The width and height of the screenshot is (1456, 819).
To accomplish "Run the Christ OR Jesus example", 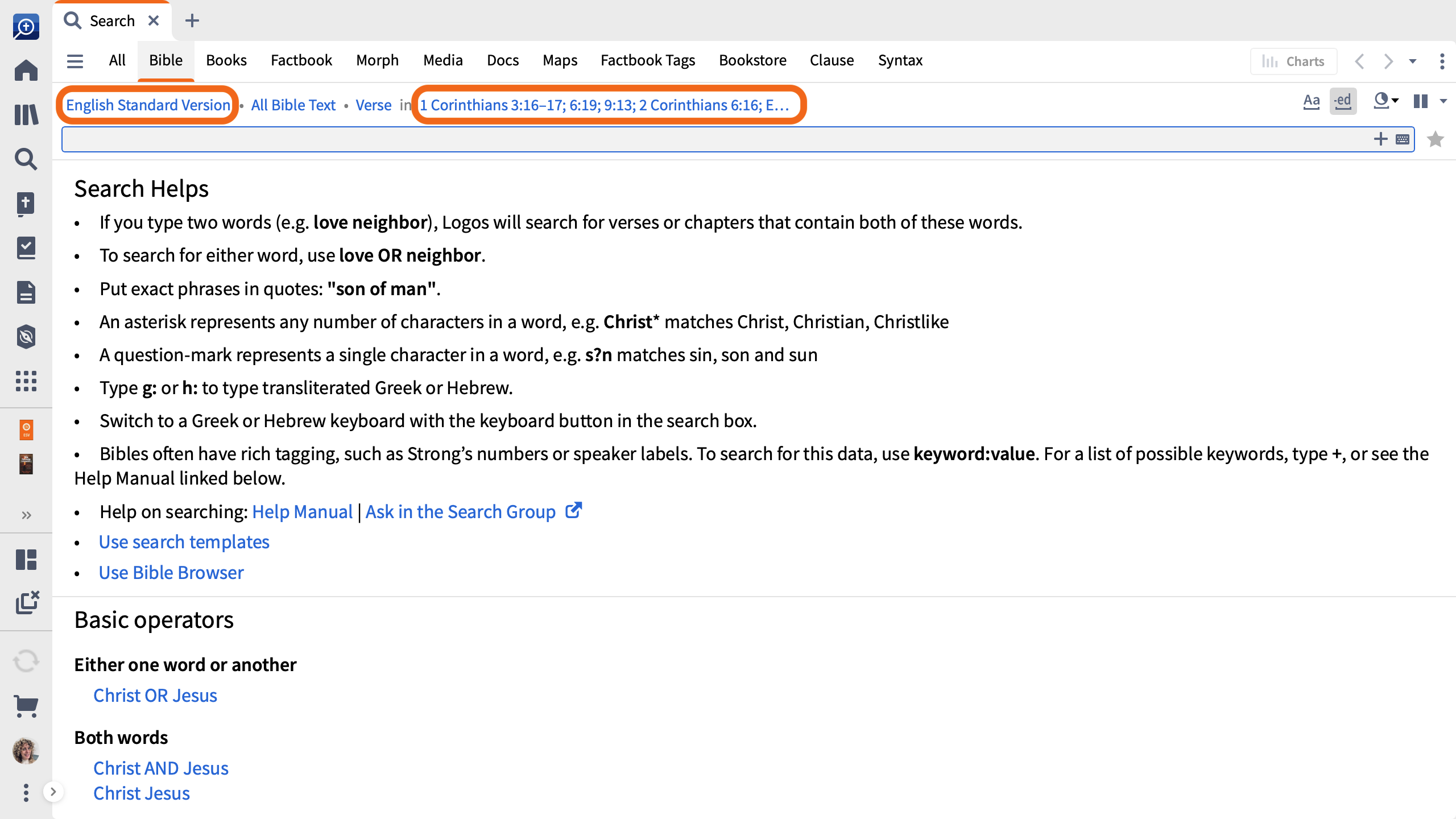I will (155, 696).
